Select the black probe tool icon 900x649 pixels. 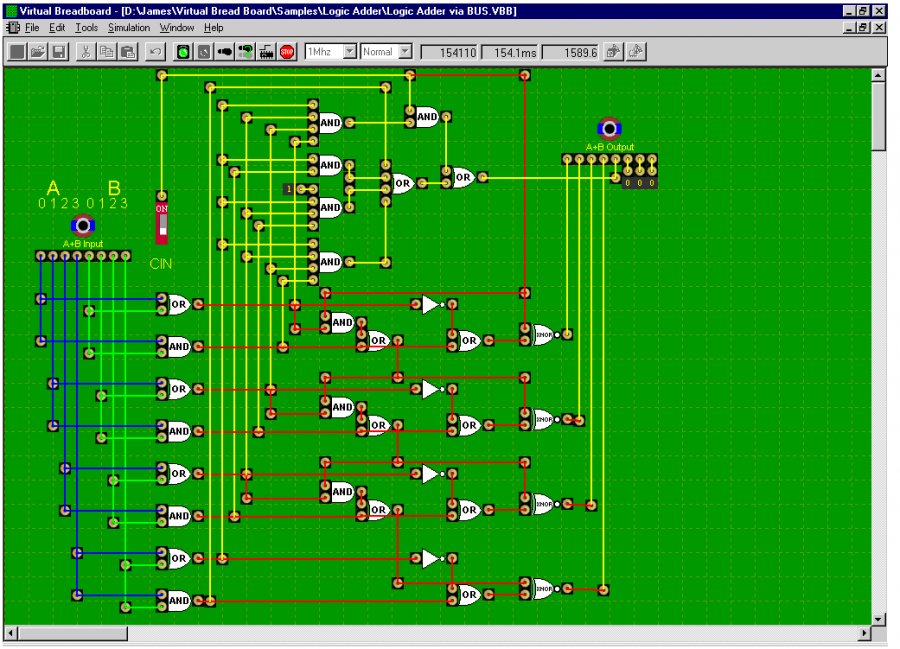(x=225, y=52)
